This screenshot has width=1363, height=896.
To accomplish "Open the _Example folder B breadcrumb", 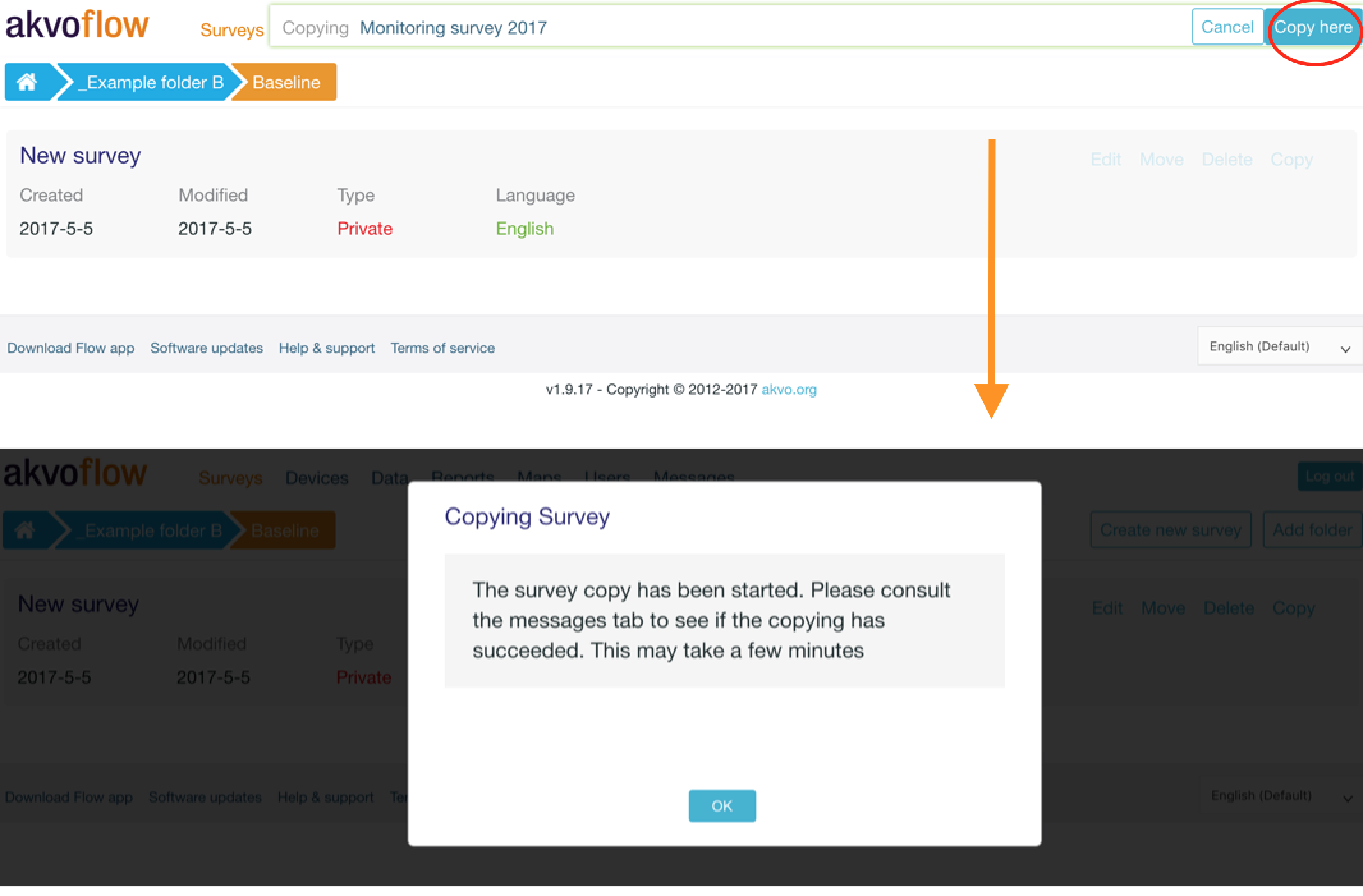I will (150, 82).
